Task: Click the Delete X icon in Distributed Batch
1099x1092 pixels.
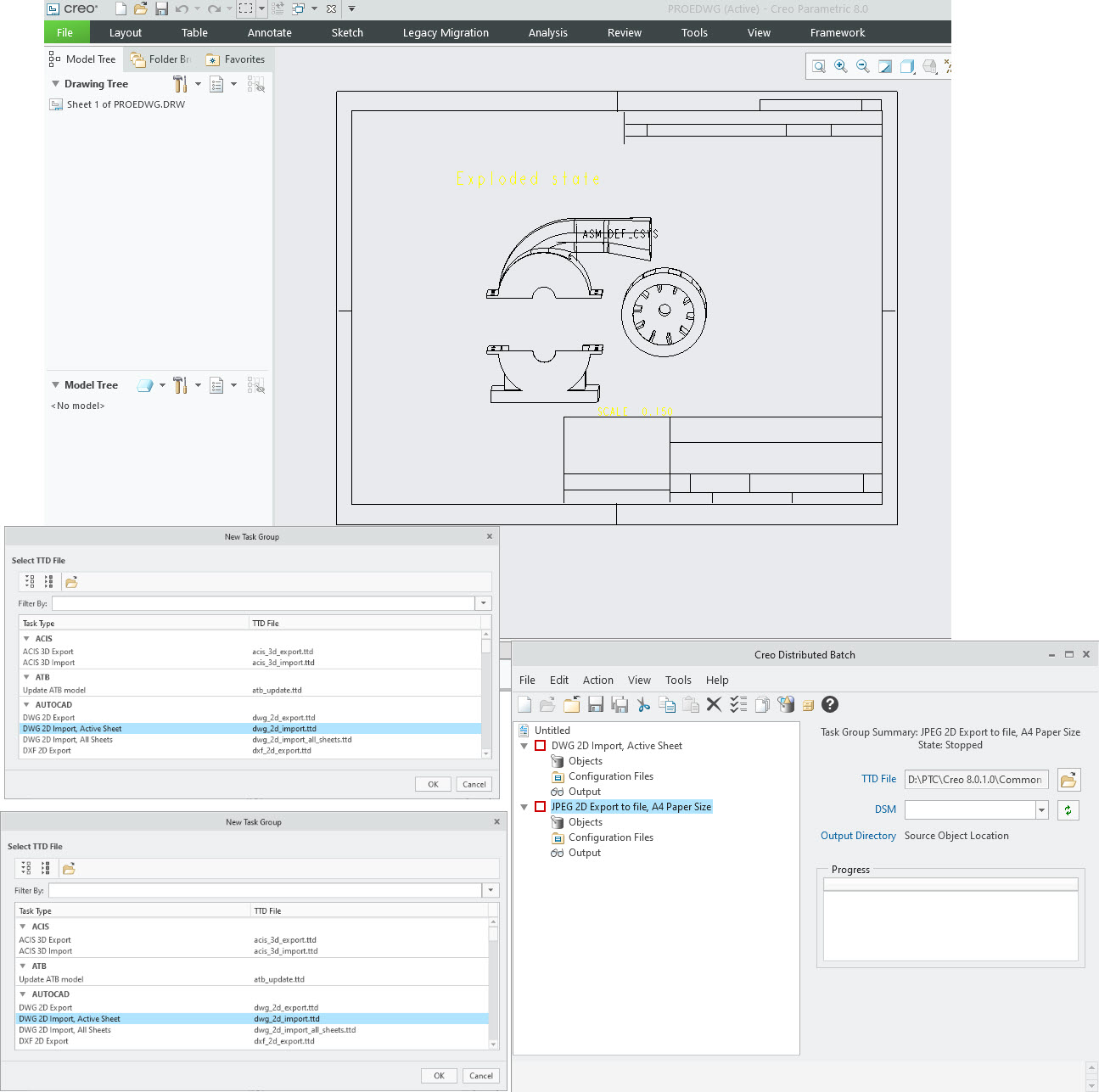Action: click(x=714, y=704)
